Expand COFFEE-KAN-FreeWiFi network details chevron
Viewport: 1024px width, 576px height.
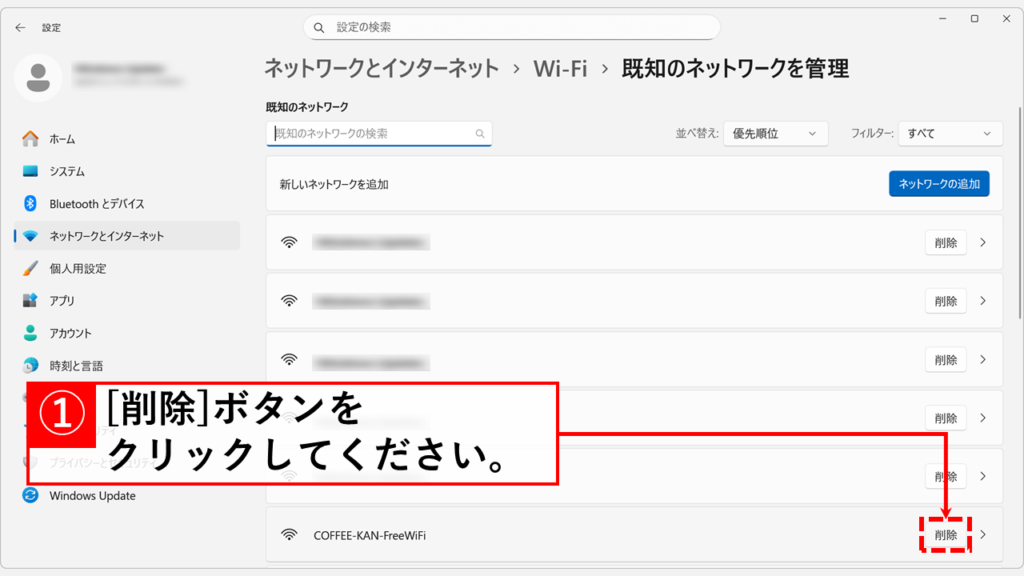coord(983,535)
